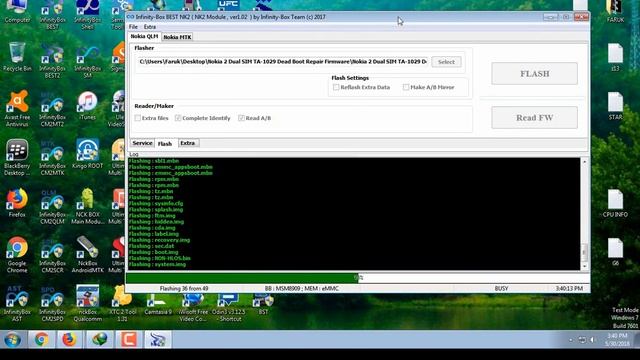Image resolution: width=640 pixels, height=360 pixels.
Task: Click the 'Flashing : sysinfo.cfg' log line
Action: (156, 203)
